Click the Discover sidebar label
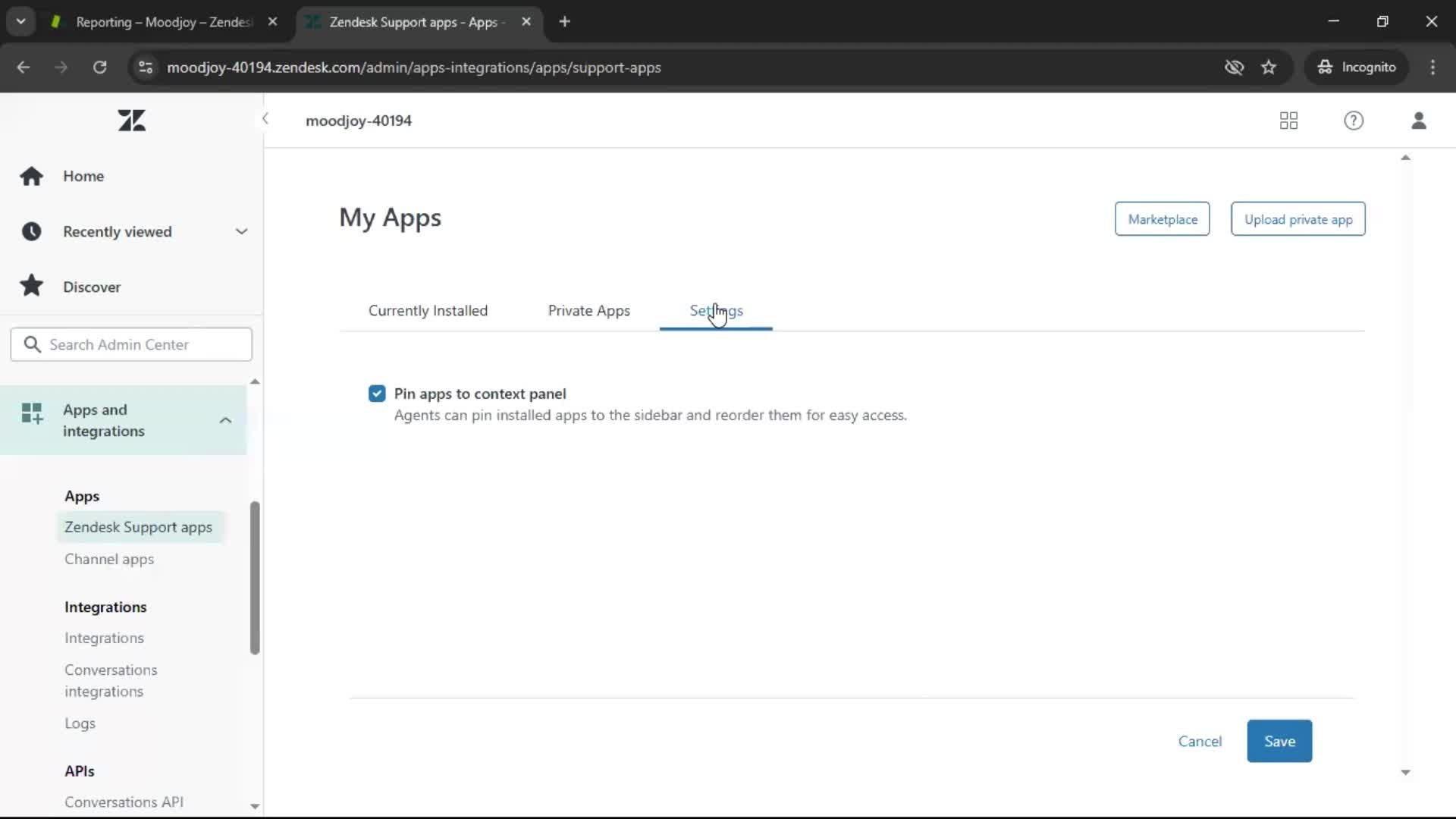Viewport: 1456px width, 819px height. tap(92, 287)
